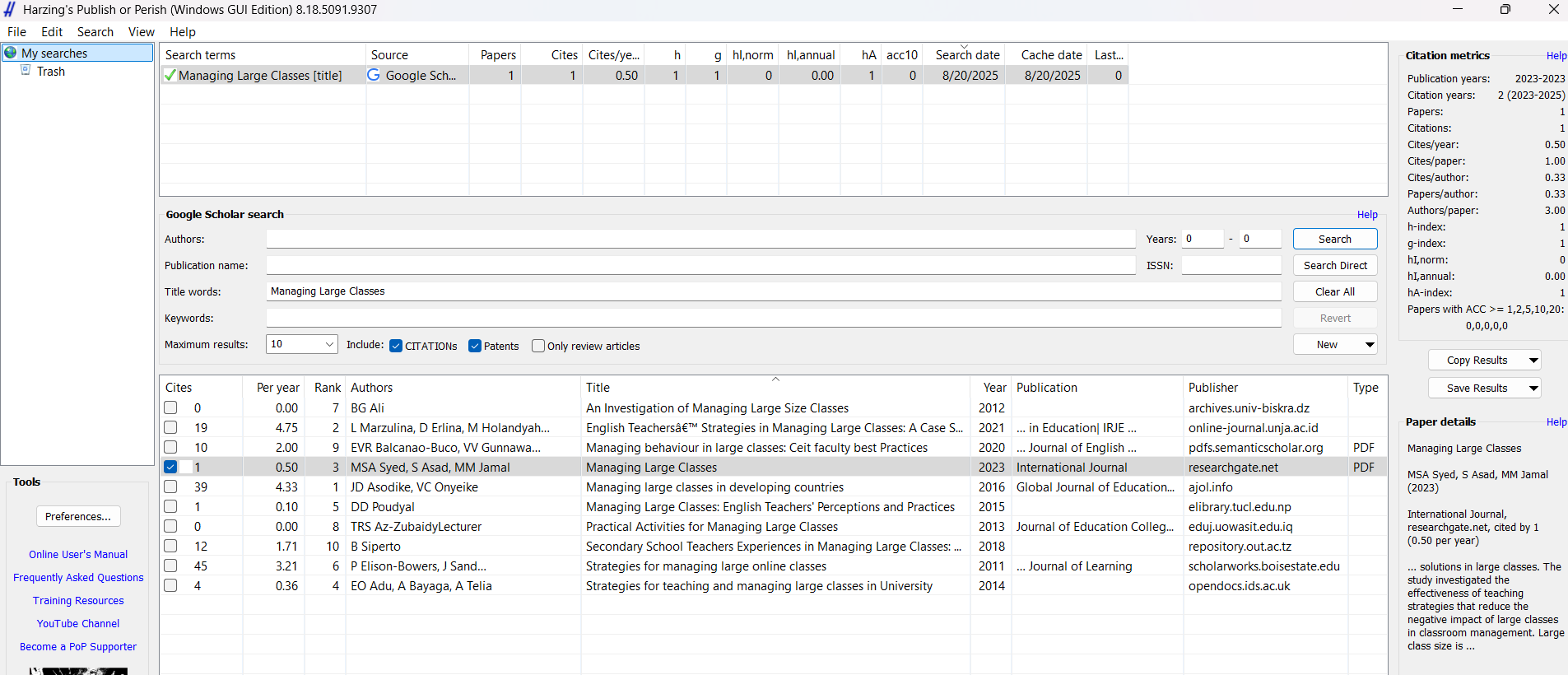The image size is (1568, 675).
Task: Expand the Copy Results dropdown arrow
Action: (1533, 361)
